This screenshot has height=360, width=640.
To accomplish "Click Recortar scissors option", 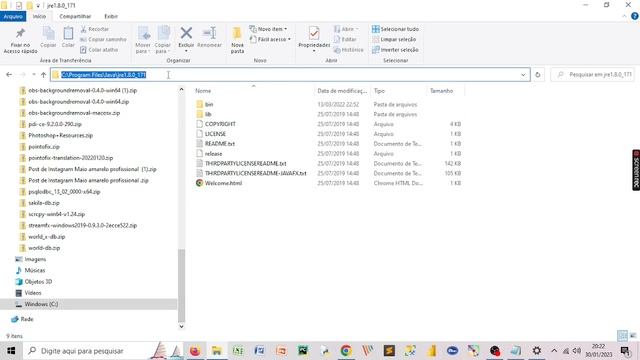I will pos(94,29).
